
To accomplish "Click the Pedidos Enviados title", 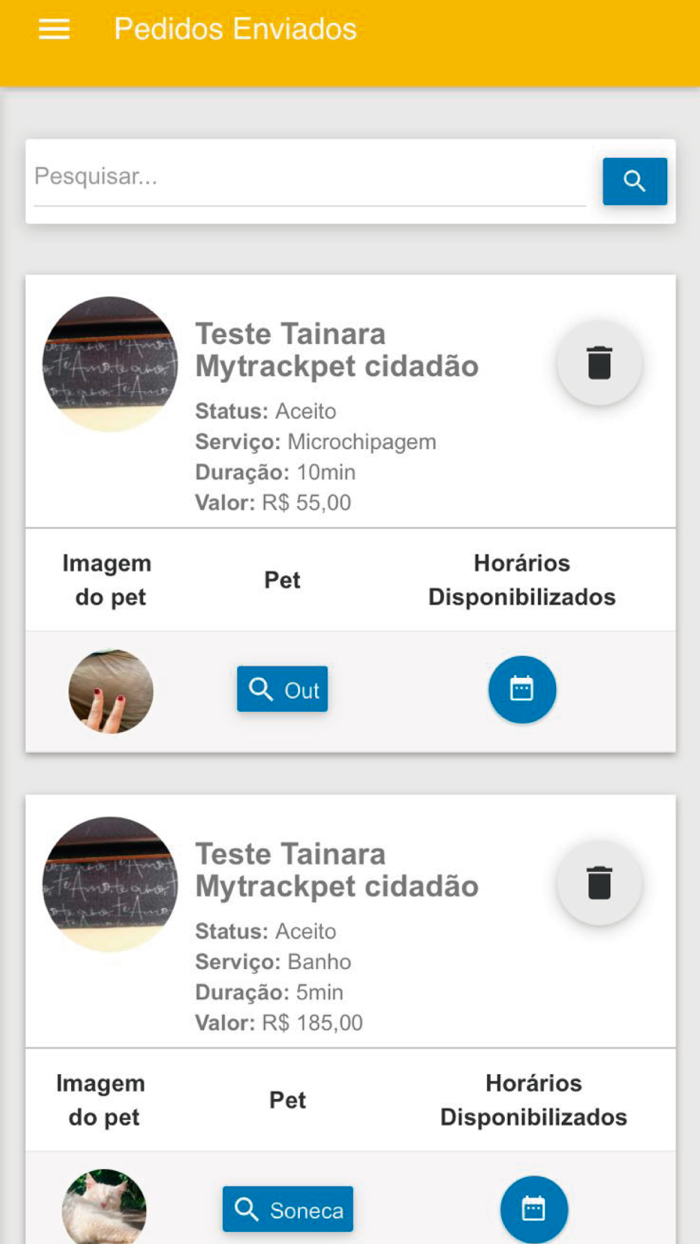I will click(235, 29).
